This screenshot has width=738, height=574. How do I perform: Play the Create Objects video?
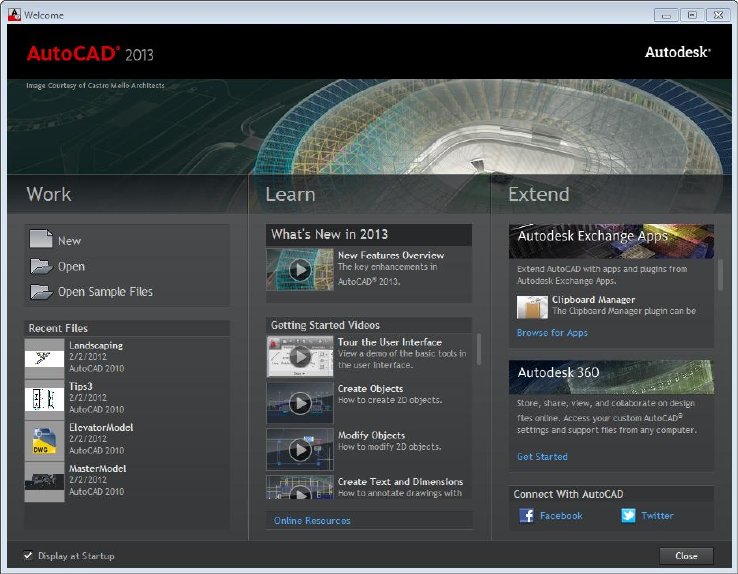click(x=300, y=403)
